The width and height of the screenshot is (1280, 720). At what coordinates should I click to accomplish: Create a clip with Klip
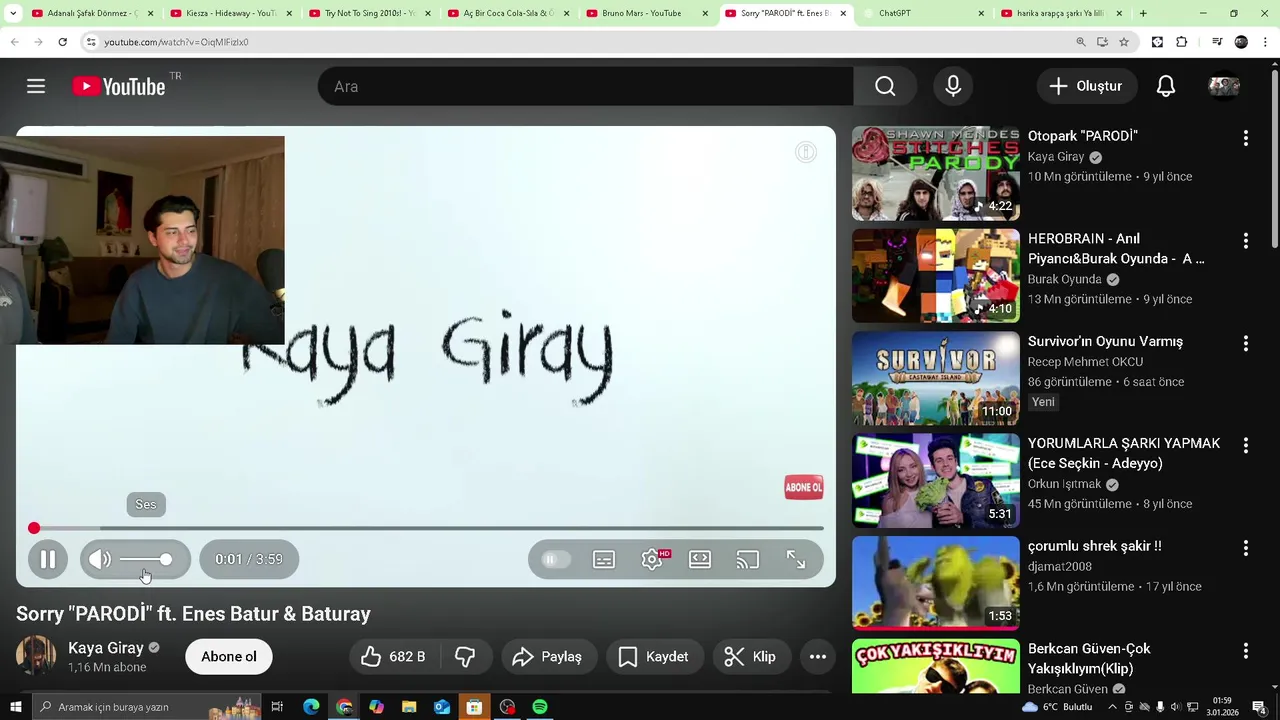tap(750, 656)
